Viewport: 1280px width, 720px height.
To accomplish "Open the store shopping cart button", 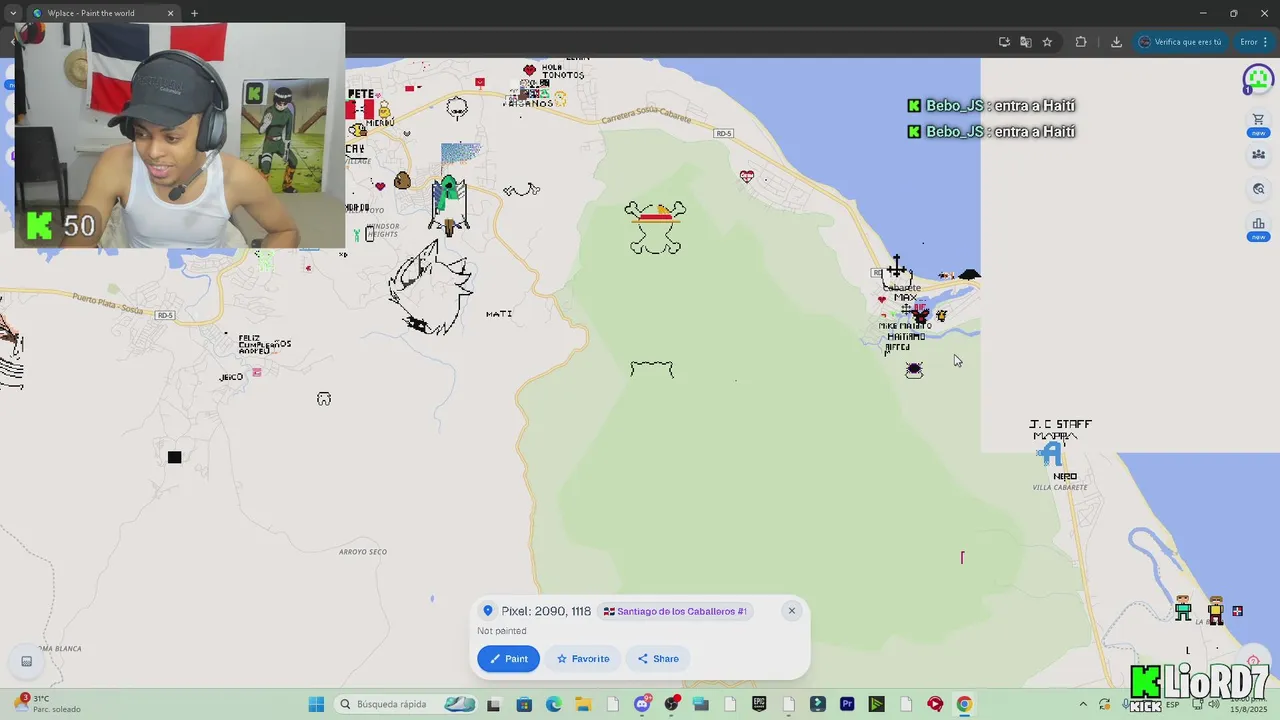I will [x=1258, y=120].
